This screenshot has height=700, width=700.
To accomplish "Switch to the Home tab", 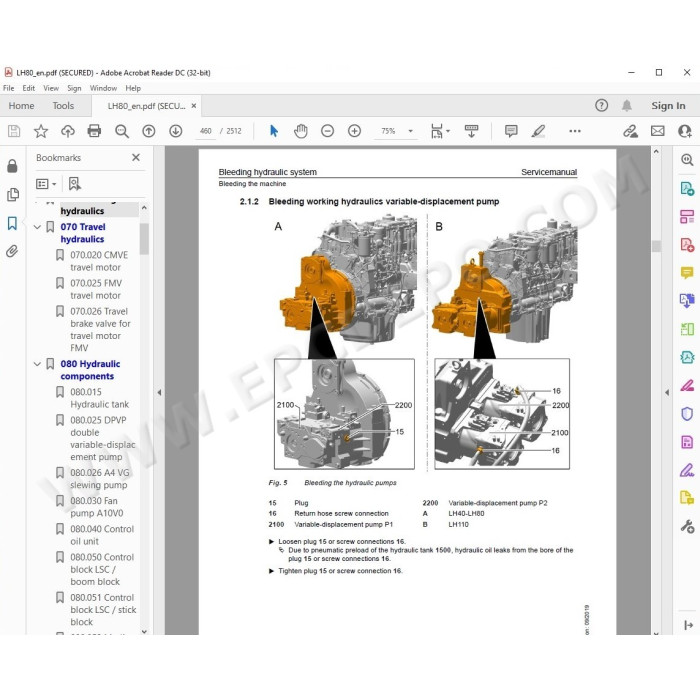I will (21, 106).
